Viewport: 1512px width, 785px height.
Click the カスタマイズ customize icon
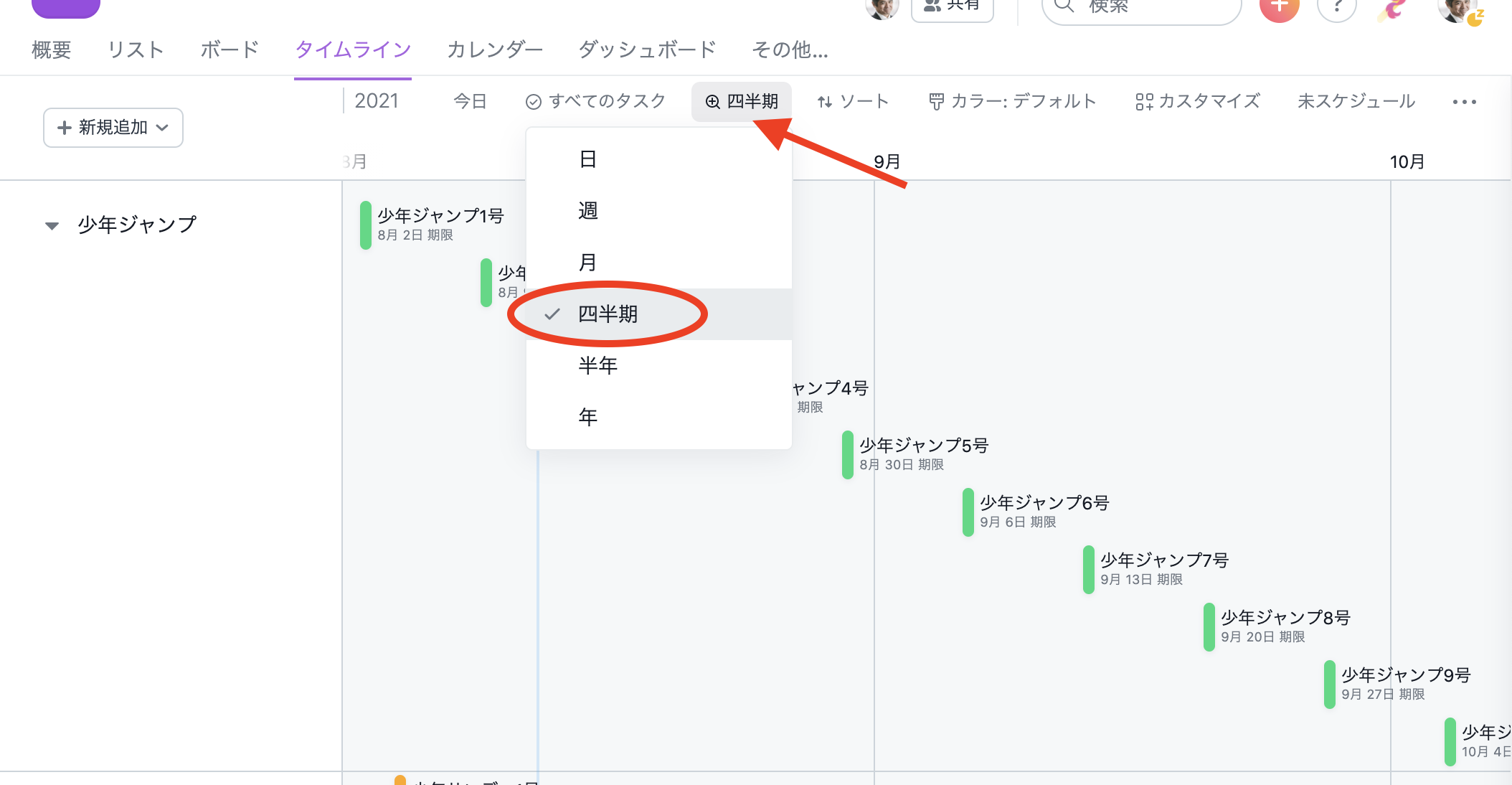[1143, 102]
